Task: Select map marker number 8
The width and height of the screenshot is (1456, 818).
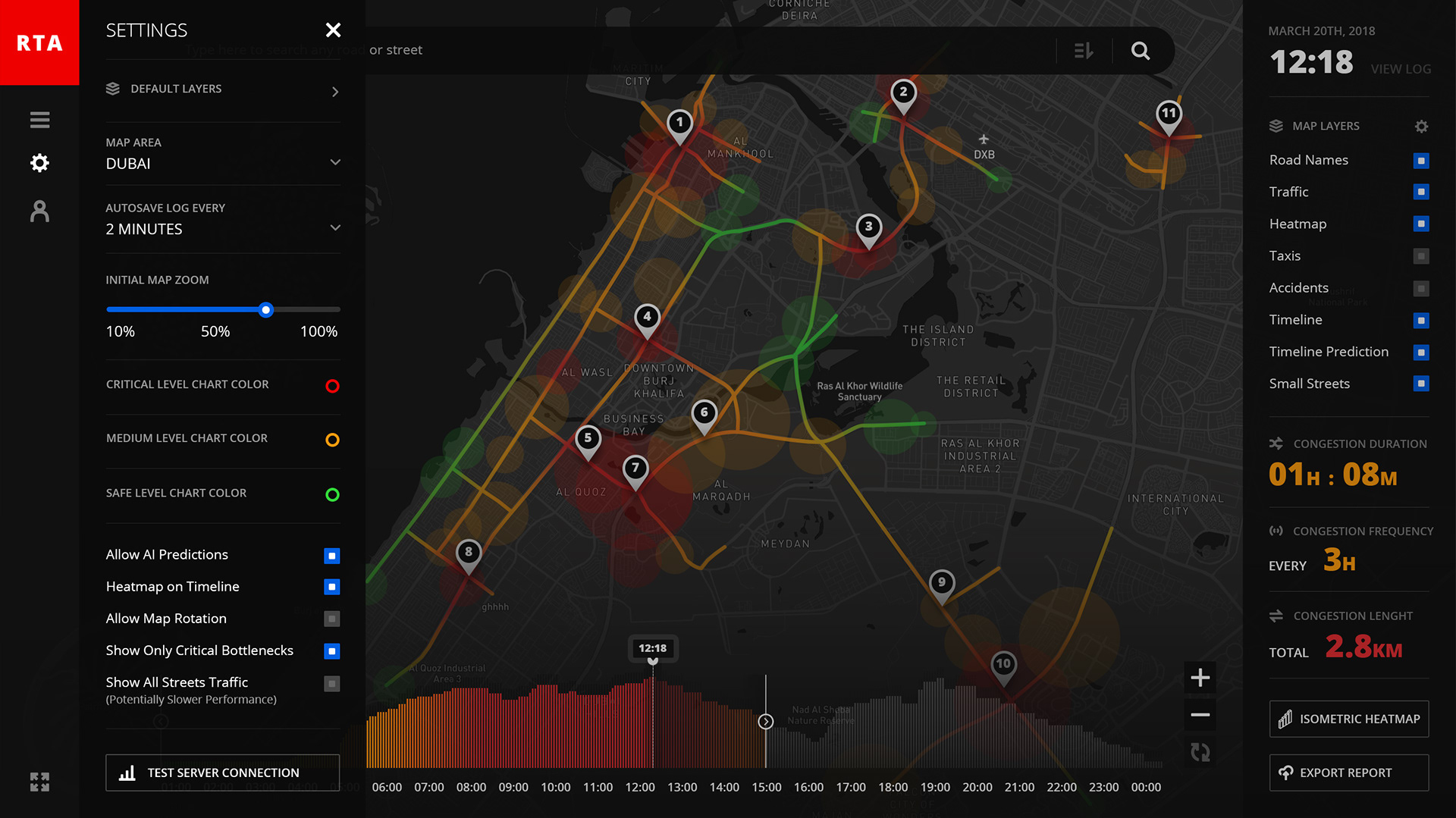Action: click(x=469, y=556)
